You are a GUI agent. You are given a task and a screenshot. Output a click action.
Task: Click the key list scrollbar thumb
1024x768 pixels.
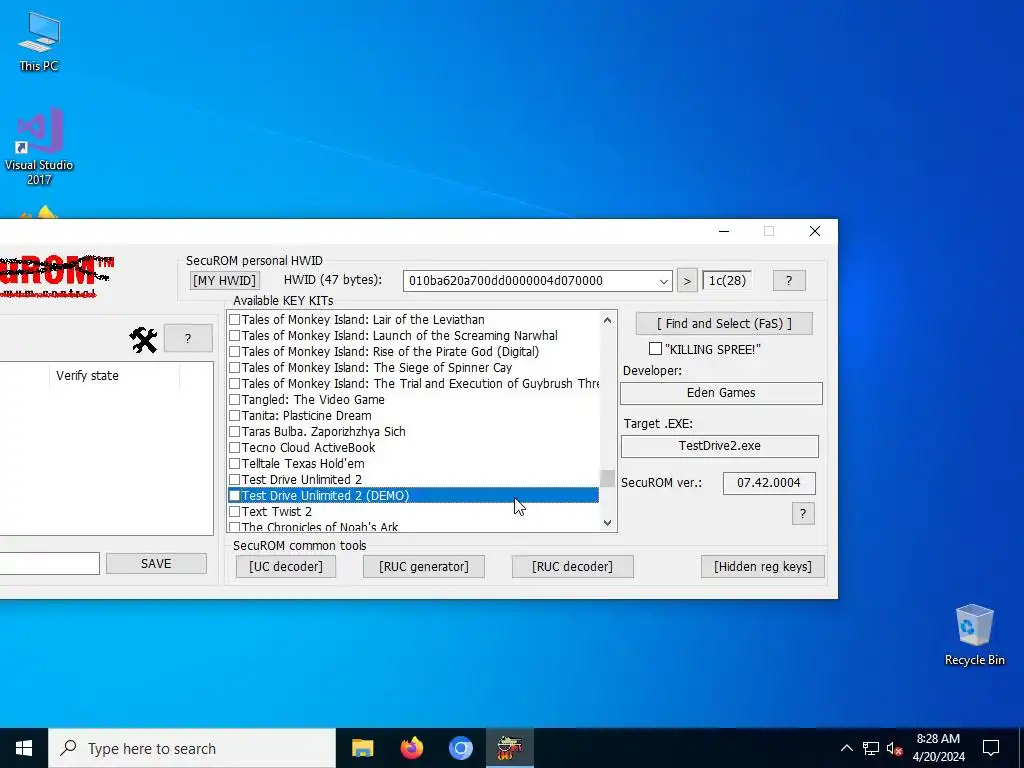(x=607, y=479)
